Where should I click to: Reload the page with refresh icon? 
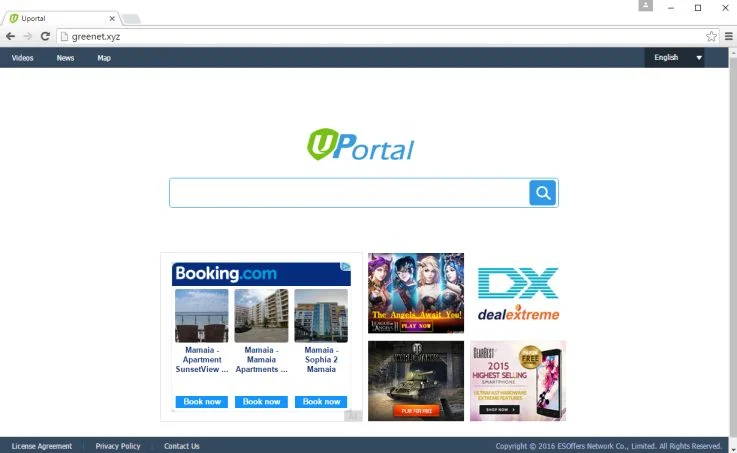point(45,36)
